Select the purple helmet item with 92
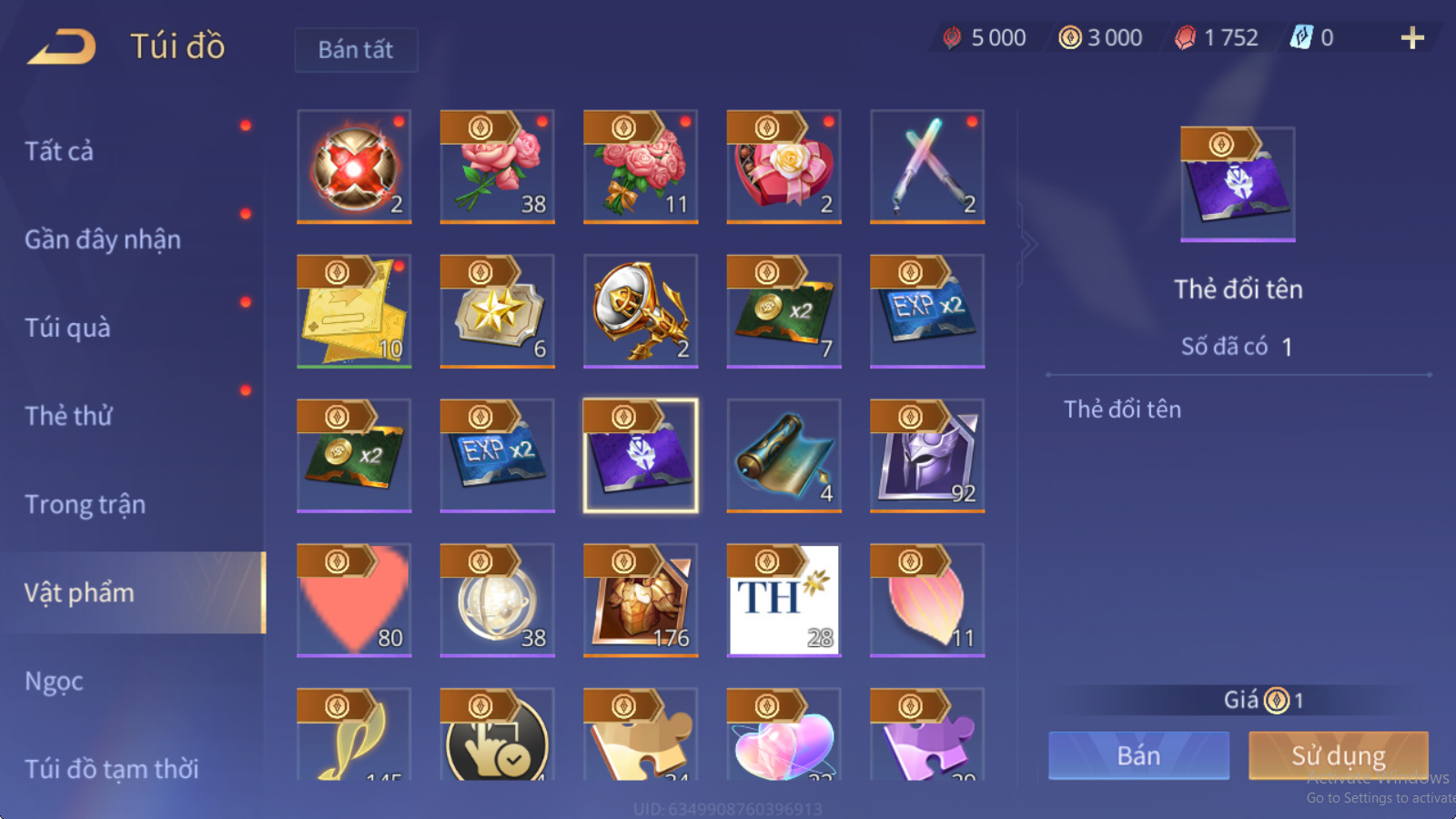Image resolution: width=1456 pixels, height=819 pixels. click(927, 455)
